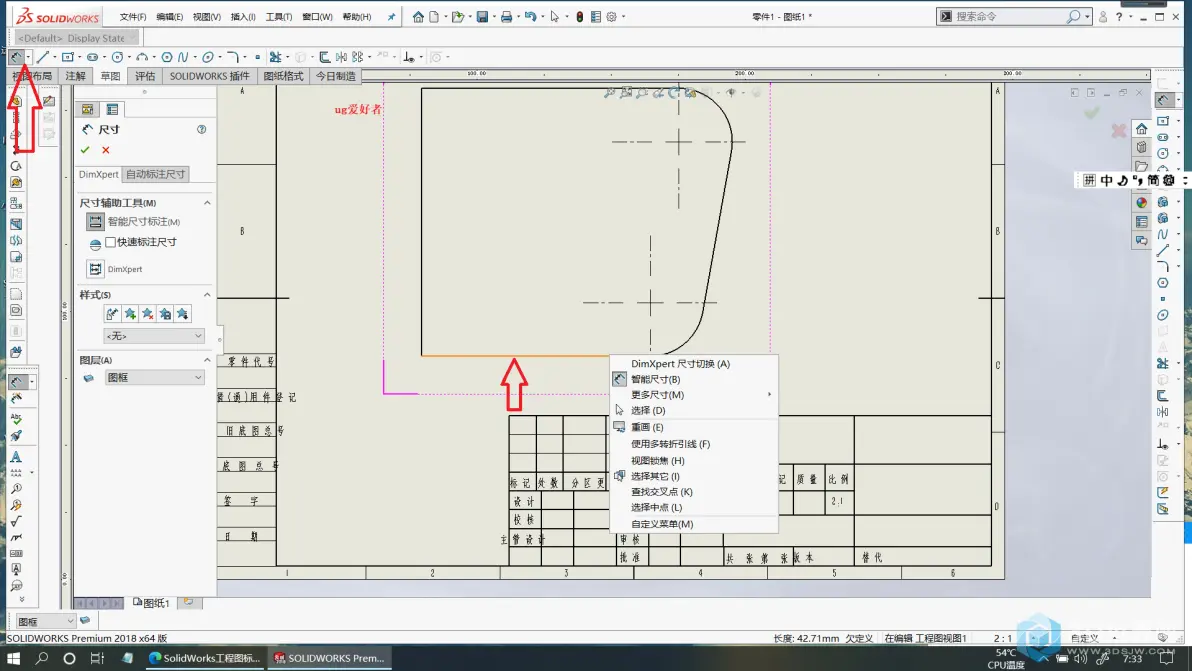Switch to the 评估 tab
Viewport: 1192px width, 671px height.
(144, 76)
